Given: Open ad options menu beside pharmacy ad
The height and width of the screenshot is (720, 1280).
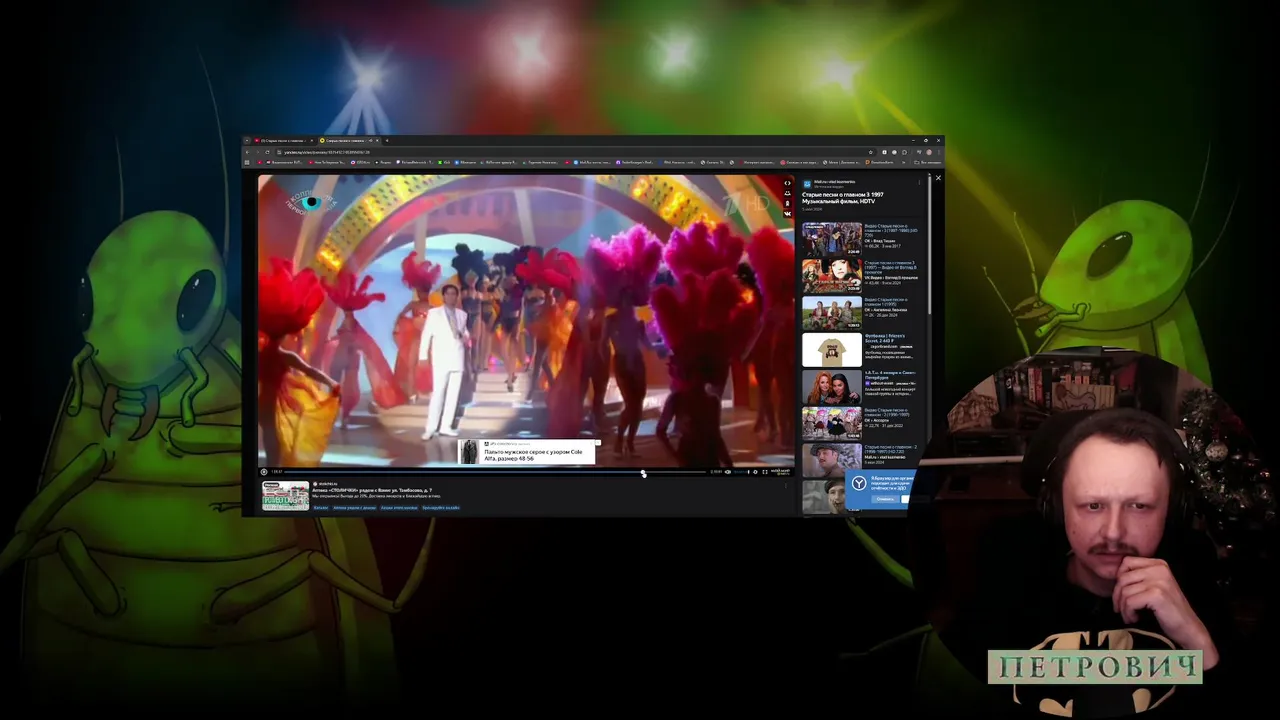Looking at the screenshot, I should coord(786,486).
